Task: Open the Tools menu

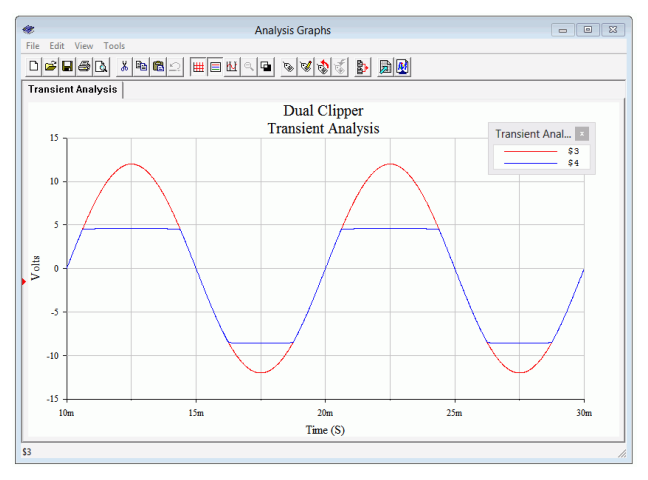Action: [114, 46]
